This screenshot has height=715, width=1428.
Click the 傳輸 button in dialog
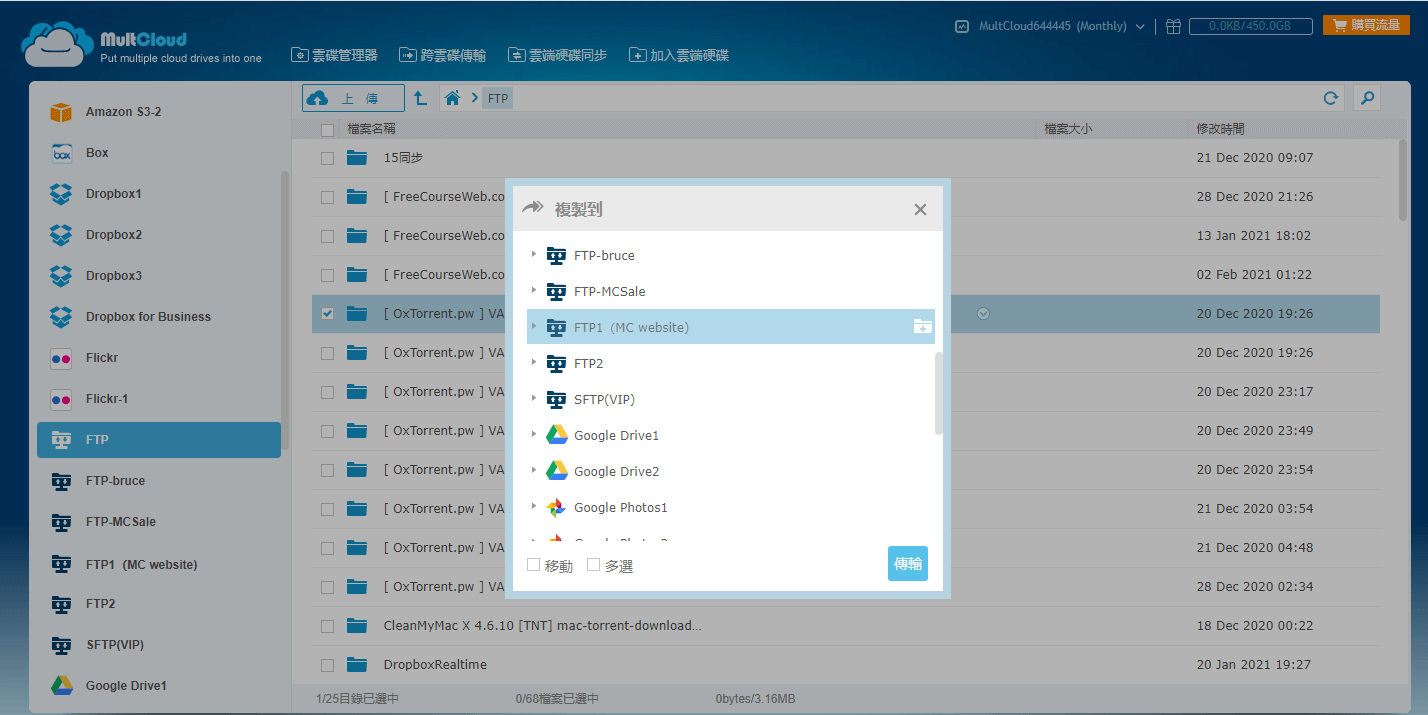click(908, 564)
